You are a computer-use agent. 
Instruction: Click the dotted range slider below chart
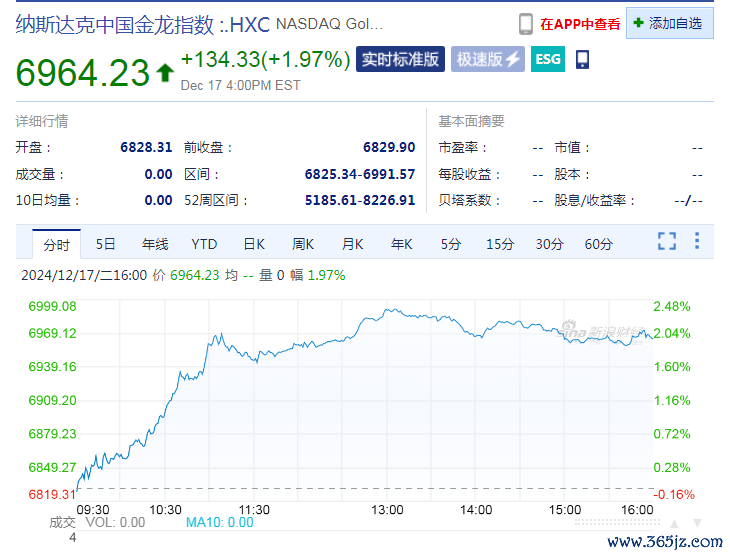click(x=617, y=523)
